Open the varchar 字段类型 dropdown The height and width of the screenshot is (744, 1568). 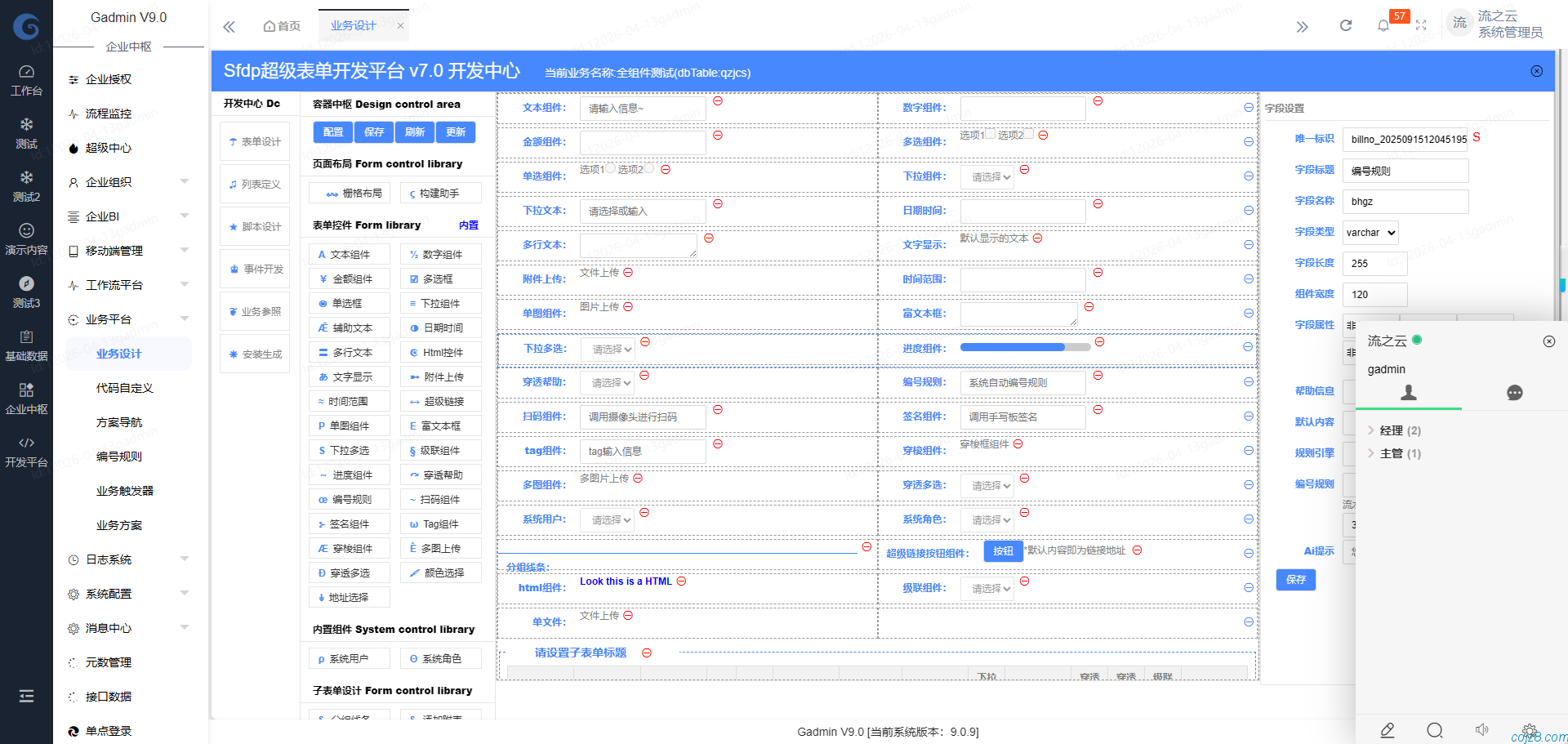[1370, 232]
